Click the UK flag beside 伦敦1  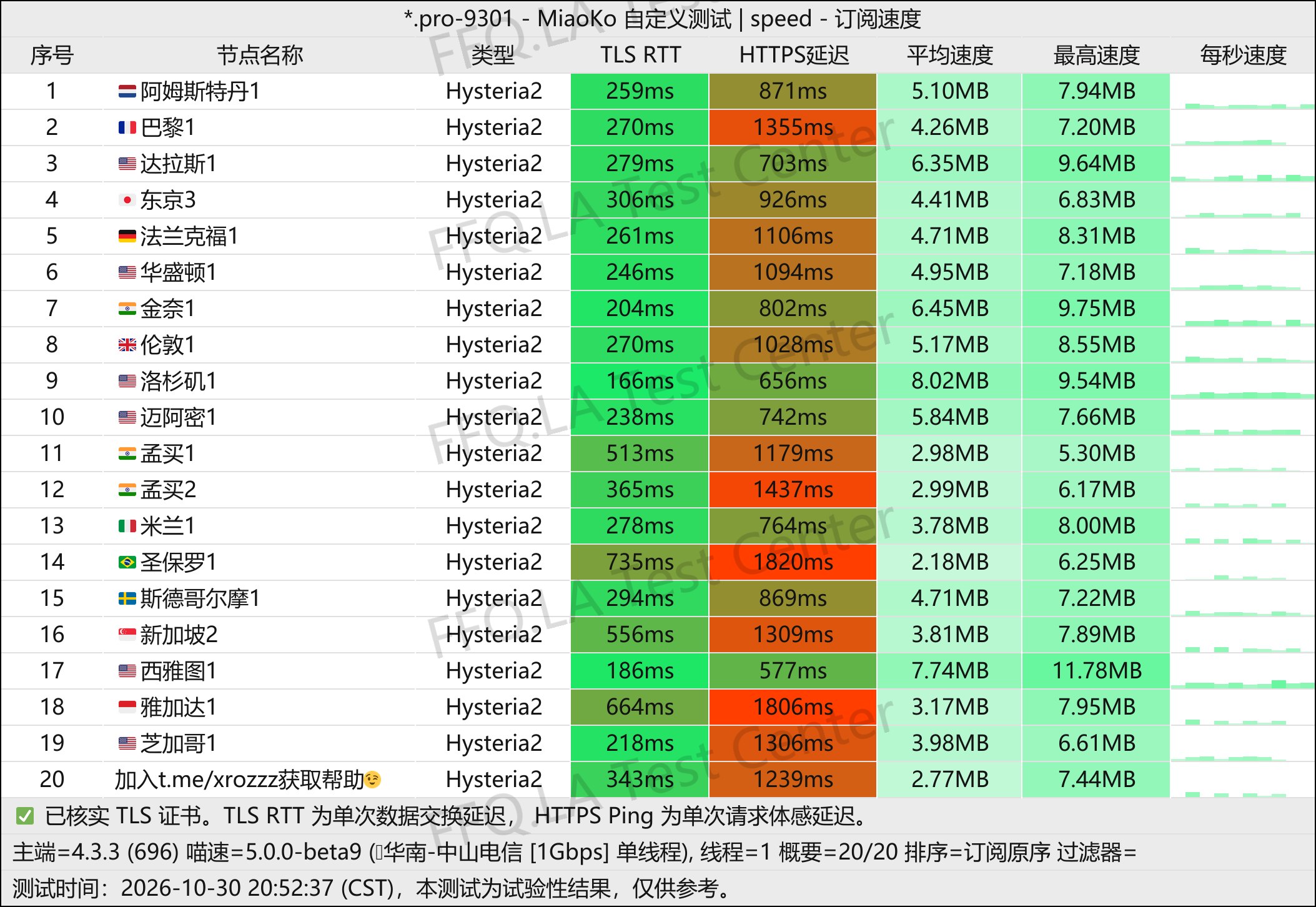pyautogui.click(x=127, y=345)
